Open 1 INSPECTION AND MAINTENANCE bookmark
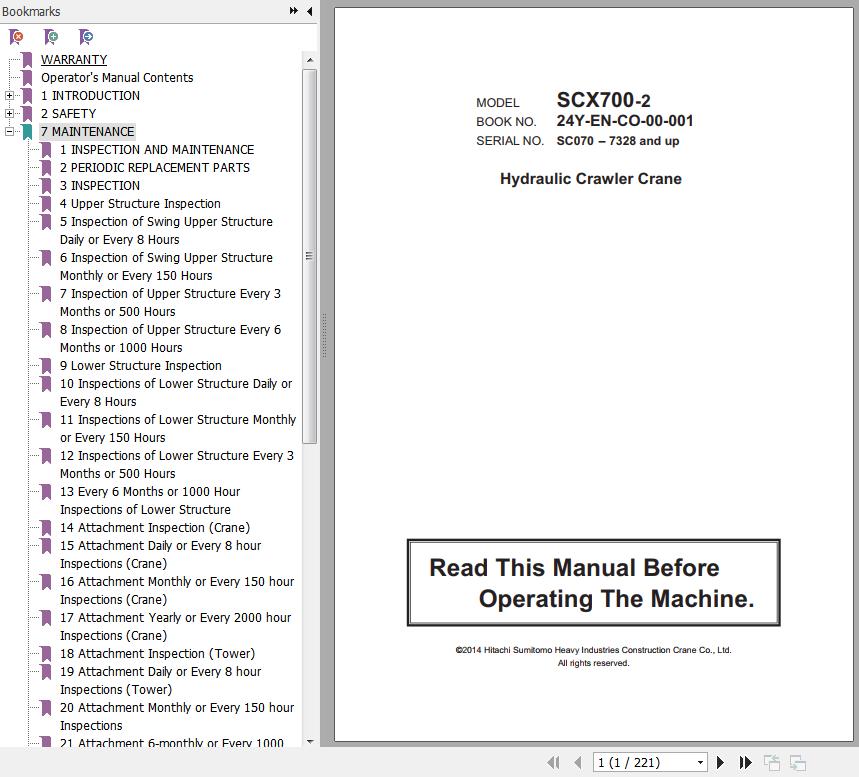The width and height of the screenshot is (859, 777). coord(157,150)
